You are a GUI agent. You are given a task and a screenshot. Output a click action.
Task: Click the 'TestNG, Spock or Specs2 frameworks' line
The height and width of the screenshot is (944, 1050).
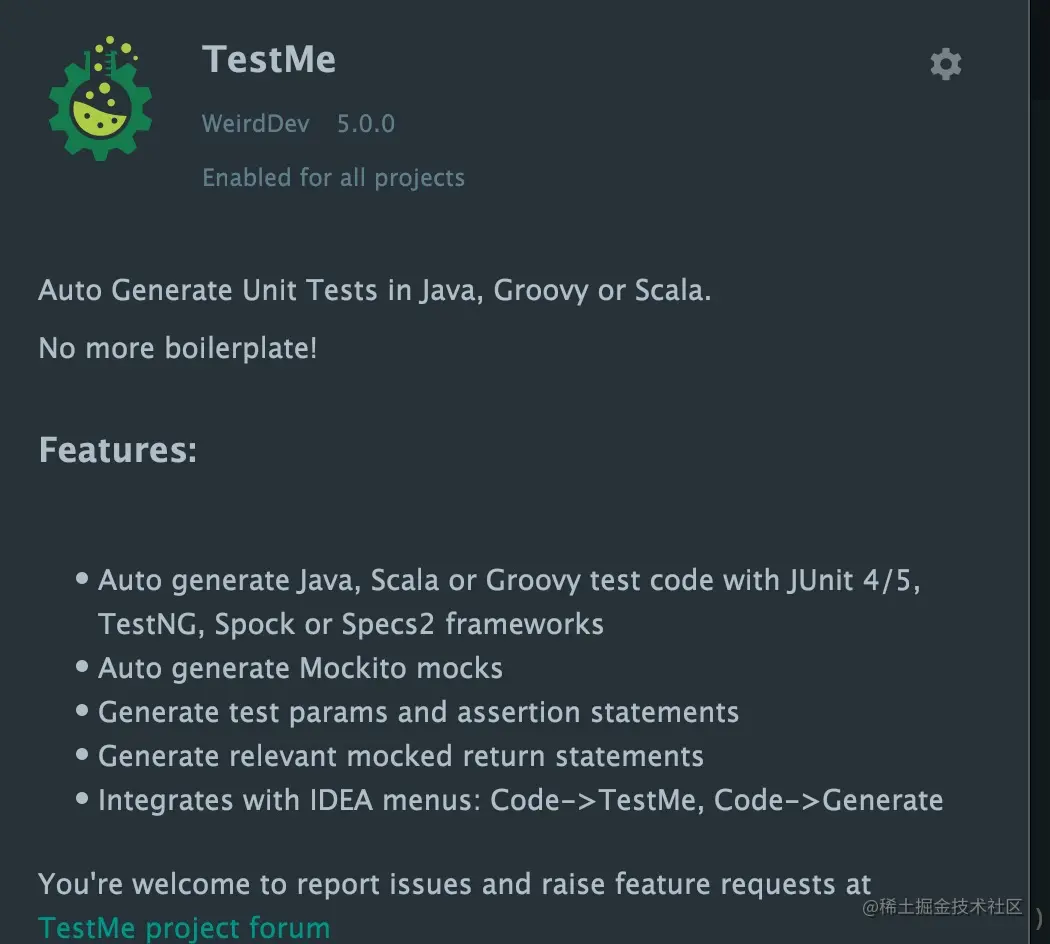click(x=350, y=624)
